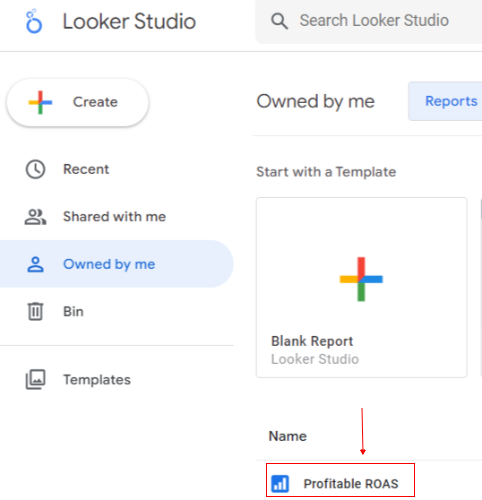Click the Create button
Screen dimensions: 482x500
pyautogui.click(x=78, y=102)
